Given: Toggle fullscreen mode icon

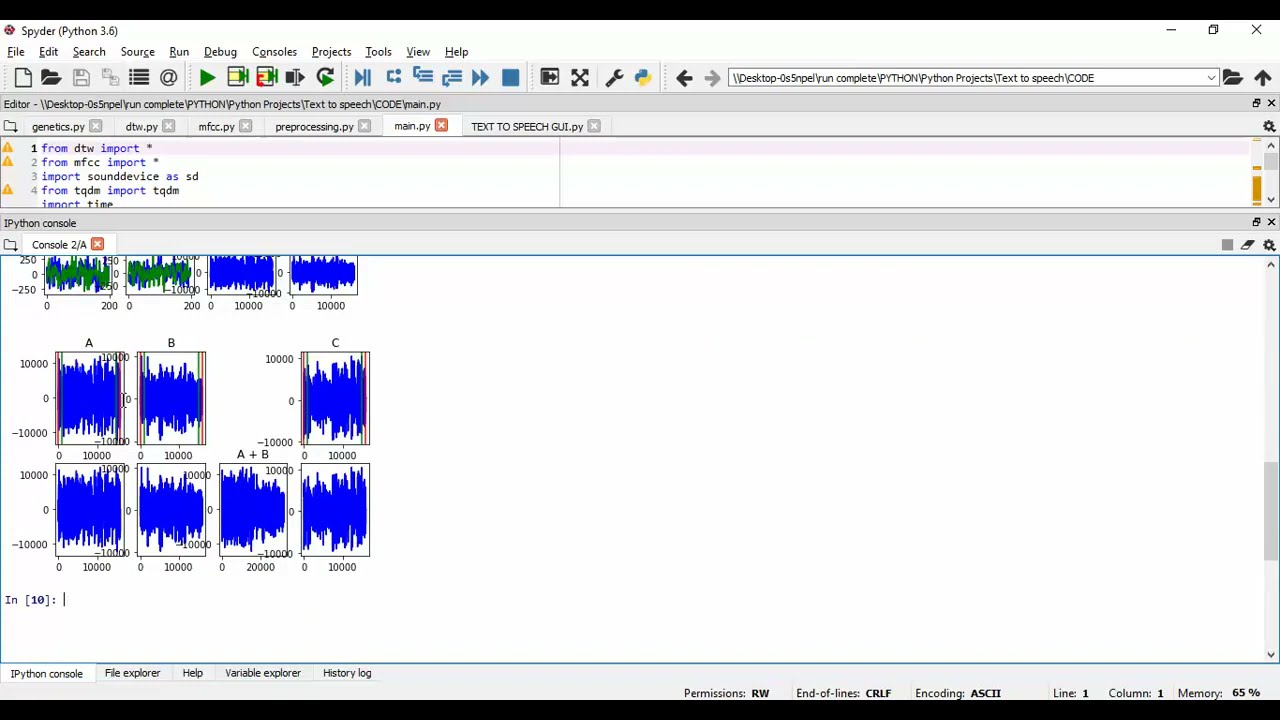Looking at the screenshot, I should [x=580, y=78].
